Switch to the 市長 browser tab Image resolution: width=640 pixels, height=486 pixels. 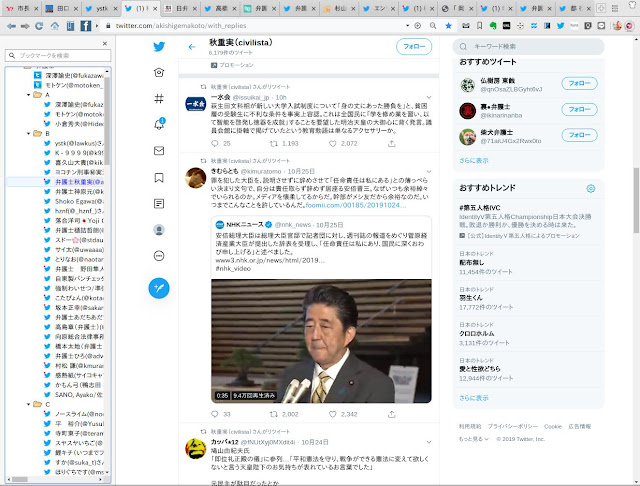click(23, 8)
